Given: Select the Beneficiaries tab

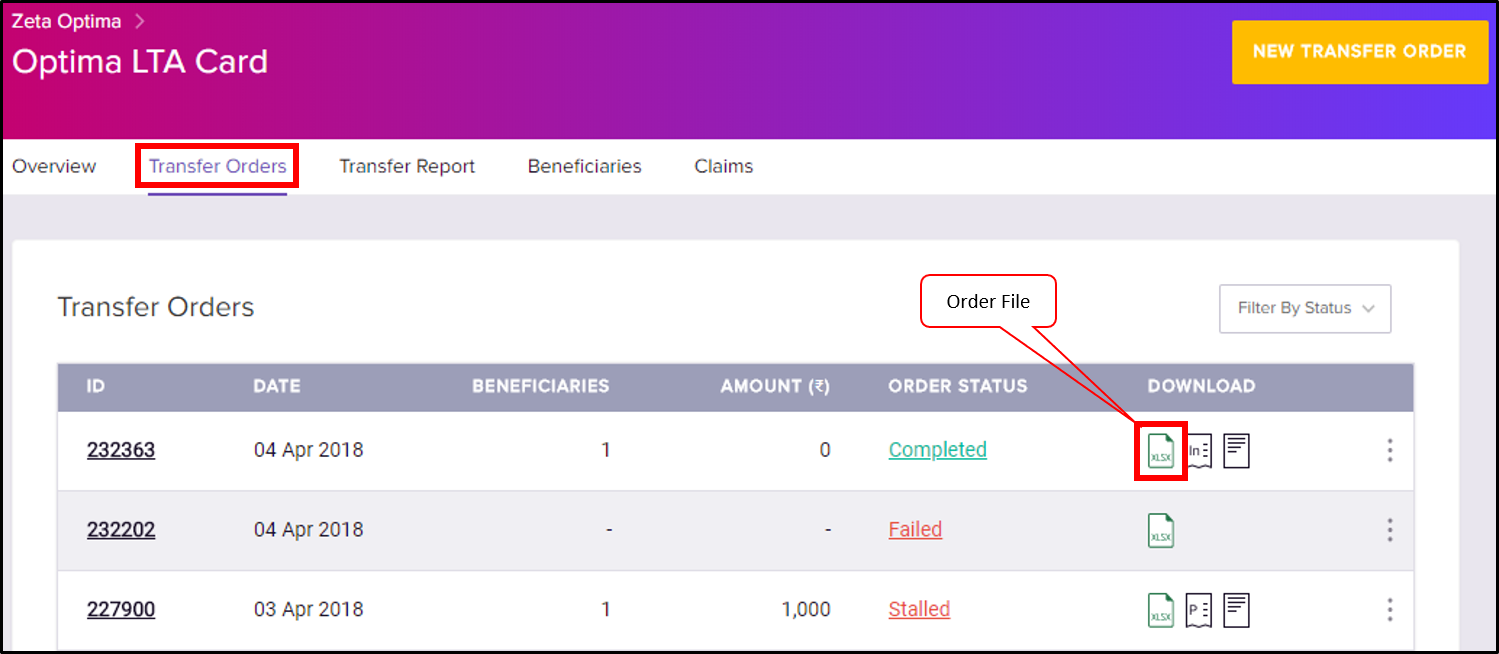Looking at the screenshot, I should point(585,167).
